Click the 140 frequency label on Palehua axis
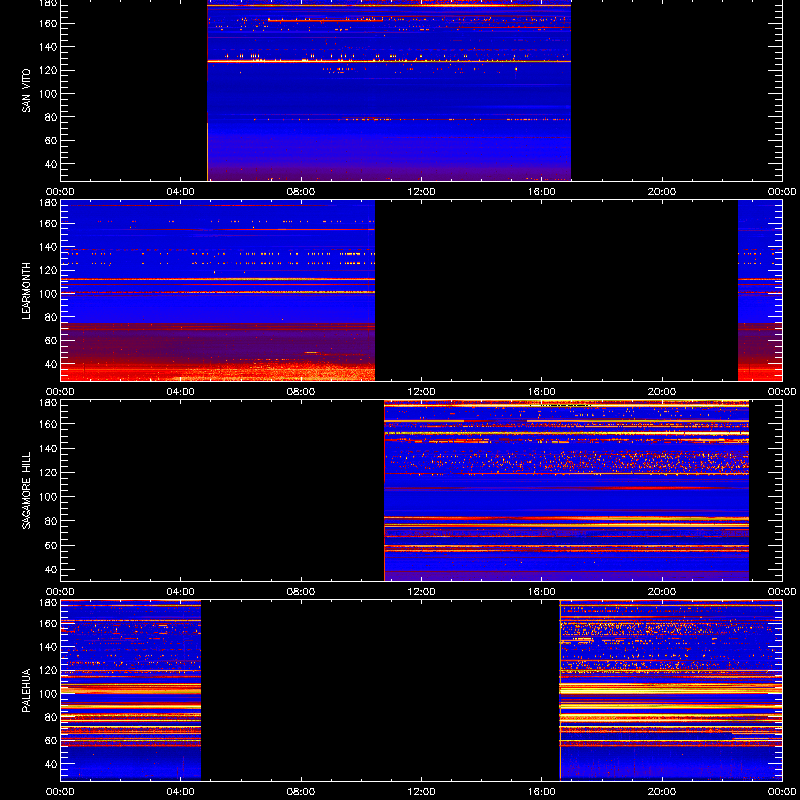 coord(49,646)
